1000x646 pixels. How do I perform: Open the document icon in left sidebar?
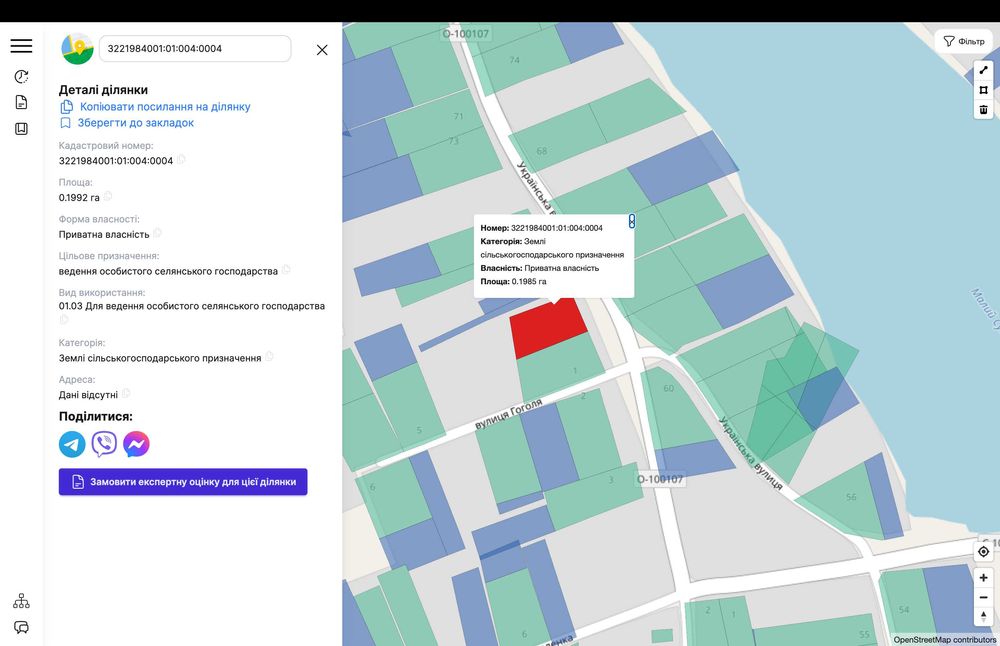(21, 103)
